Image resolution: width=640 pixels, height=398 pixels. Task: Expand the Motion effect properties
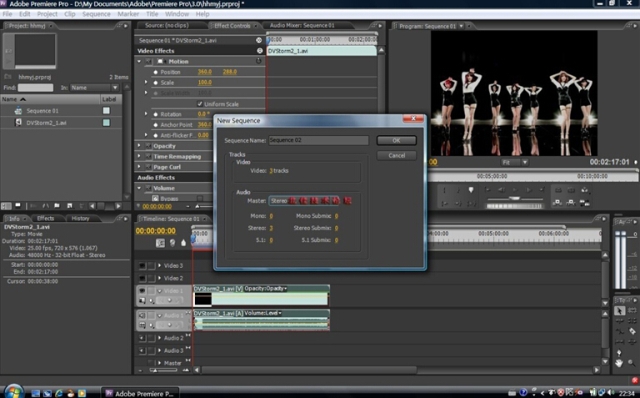[139, 61]
